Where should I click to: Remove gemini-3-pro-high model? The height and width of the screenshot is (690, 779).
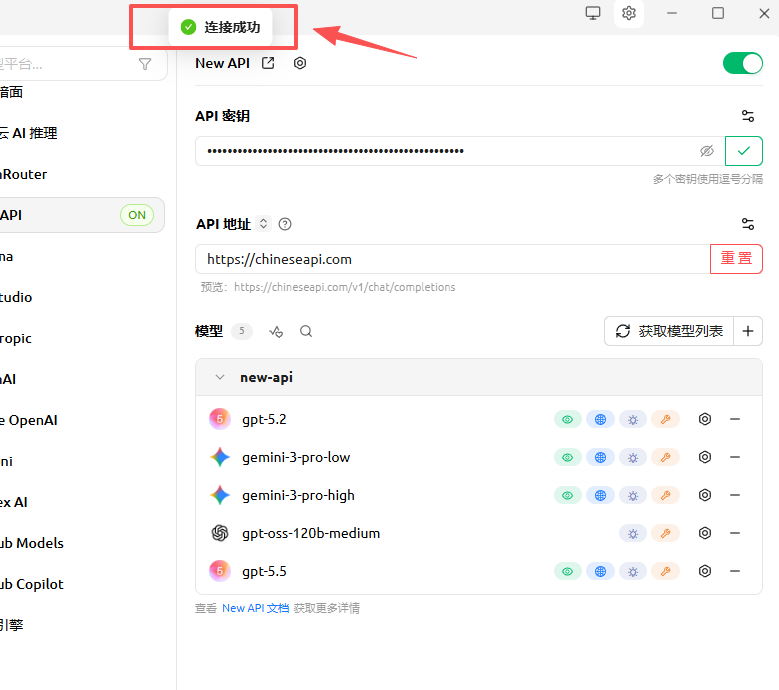pyautogui.click(x=735, y=495)
